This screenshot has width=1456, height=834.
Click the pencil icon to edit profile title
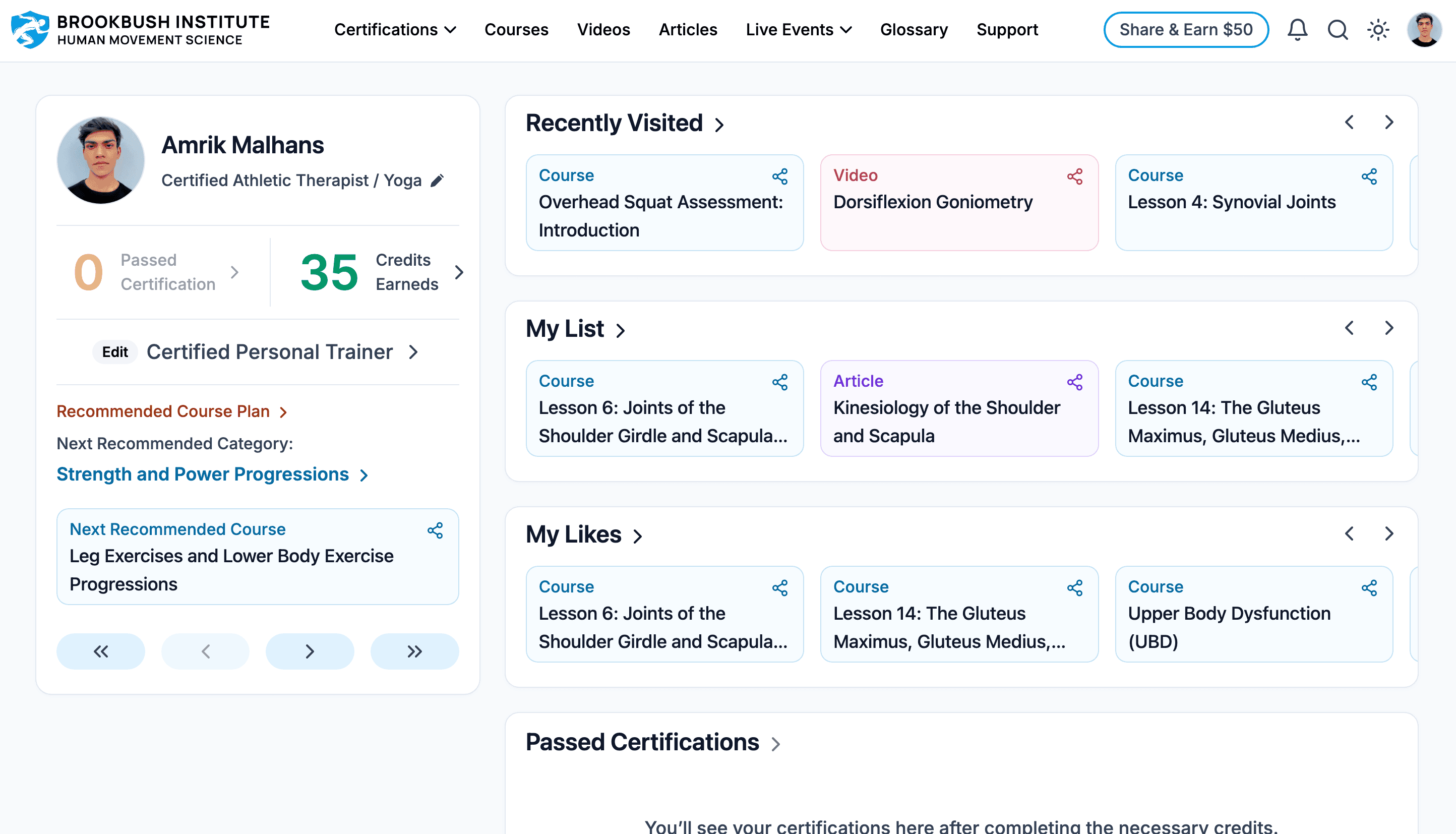tap(438, 181)
